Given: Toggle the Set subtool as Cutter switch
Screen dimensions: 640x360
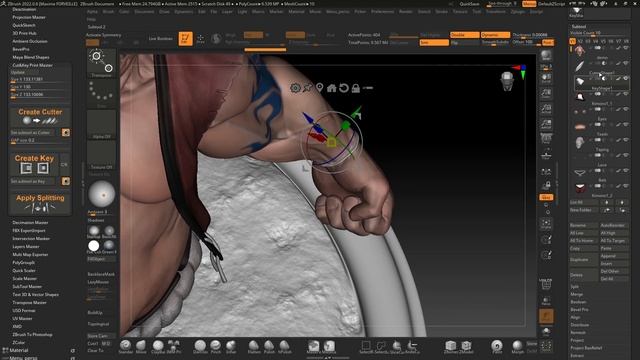Looking at the screenshot, I should click(65, 132).
